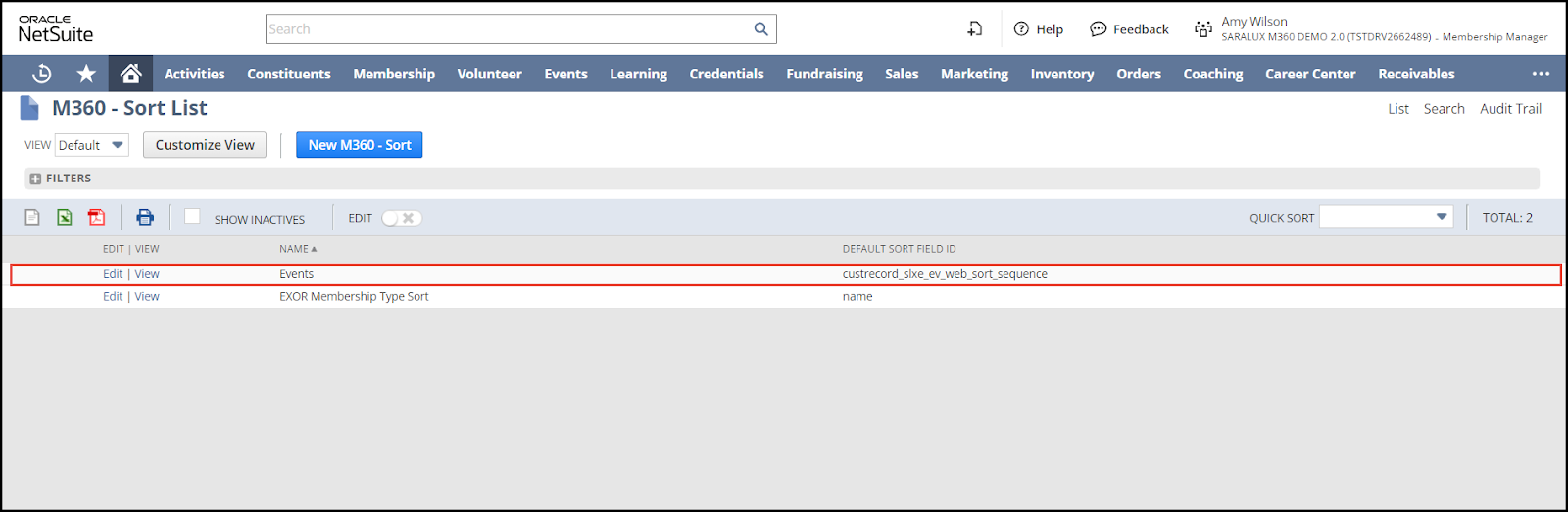Open the Shortcuts star icon
This screenshot has width=1568, height=512.
[86, 74]
